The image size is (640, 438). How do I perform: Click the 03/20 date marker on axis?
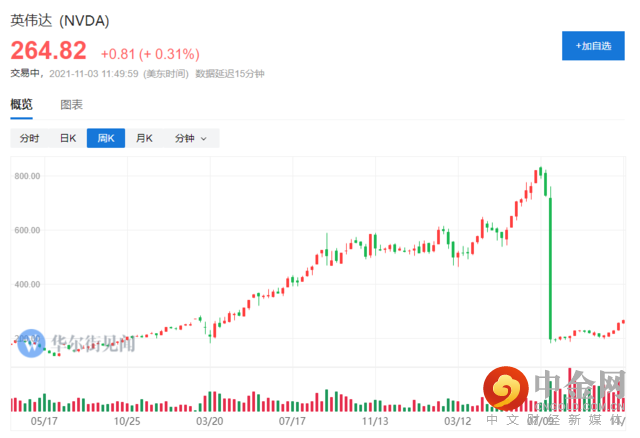[209, 421]
